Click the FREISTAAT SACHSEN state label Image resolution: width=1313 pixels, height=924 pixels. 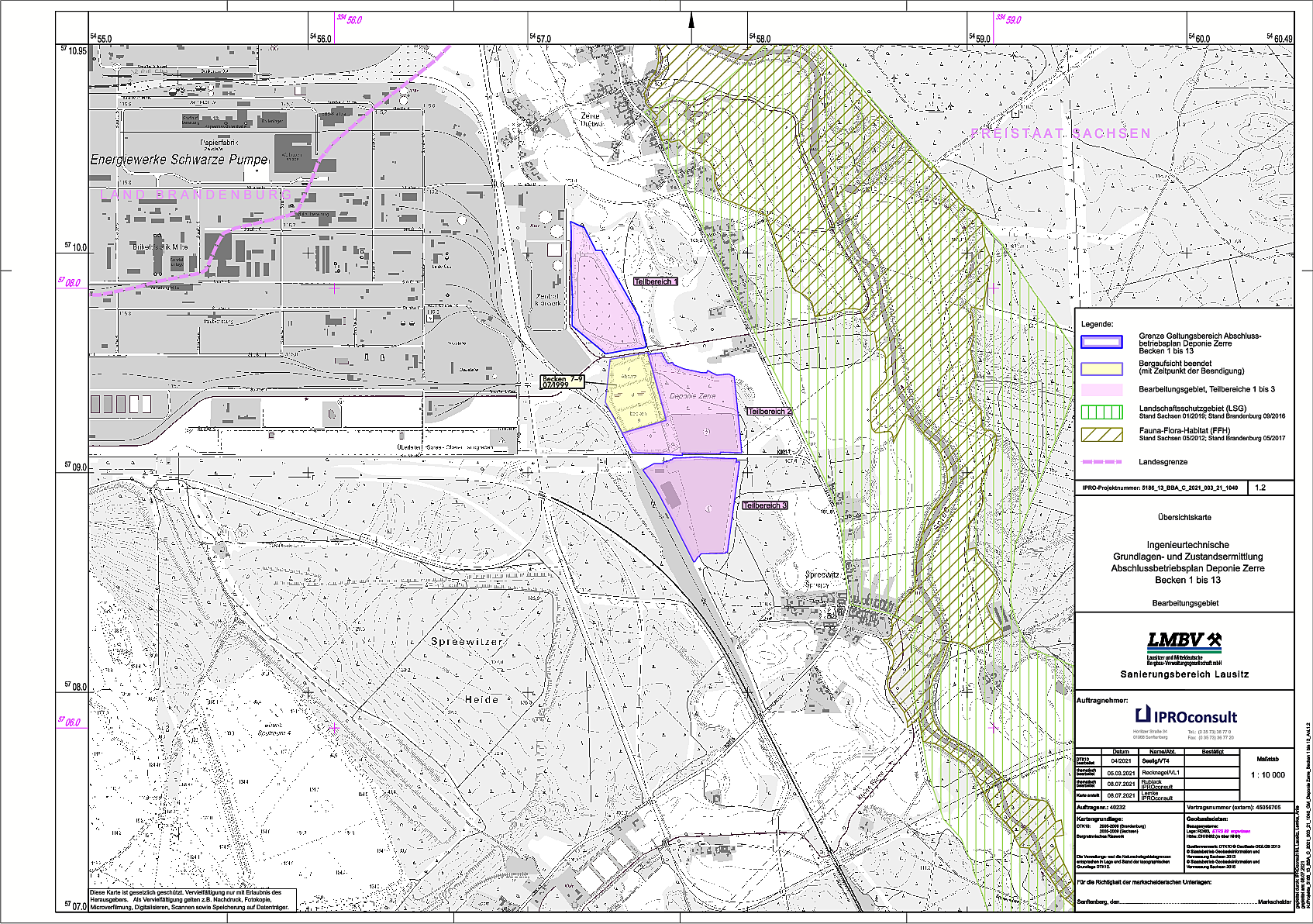[1060, 133]
